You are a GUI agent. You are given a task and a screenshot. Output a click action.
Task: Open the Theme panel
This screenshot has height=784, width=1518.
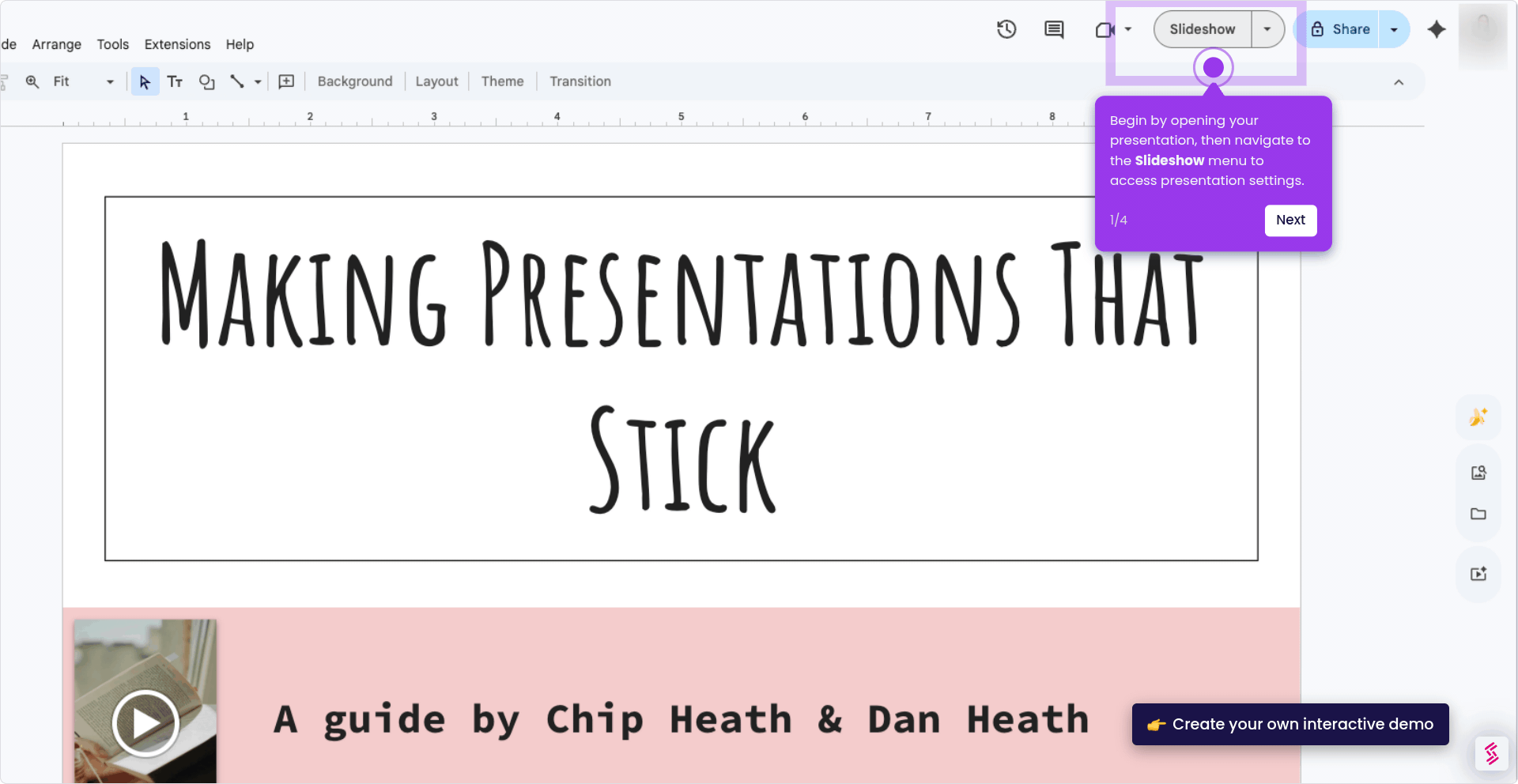tap(502, 81)
